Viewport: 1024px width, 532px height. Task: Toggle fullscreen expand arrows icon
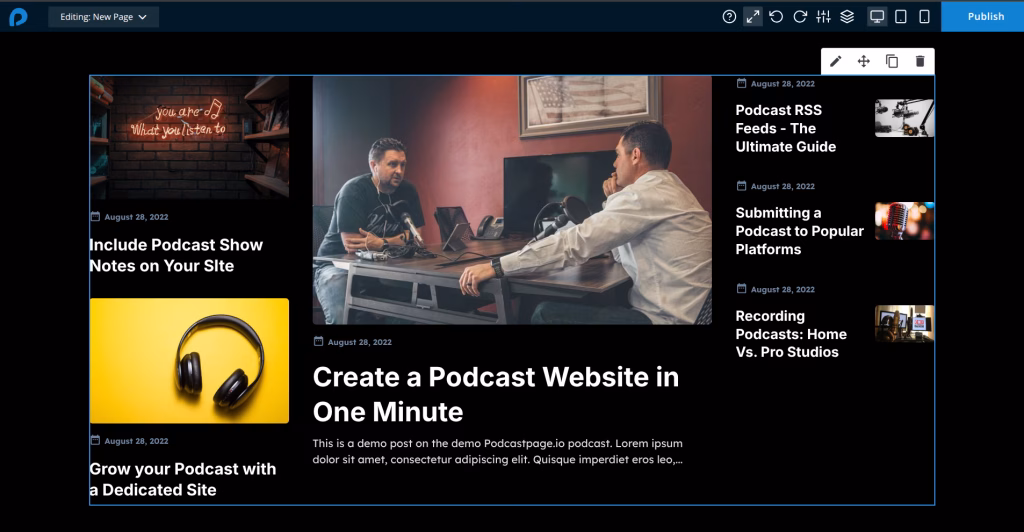click(753, 17)
